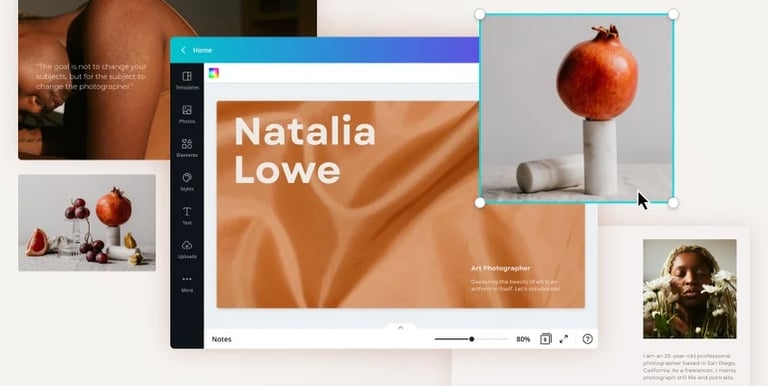
Task: Select the woman with flowers portrait photo
Action: click(x=690, y=289)
